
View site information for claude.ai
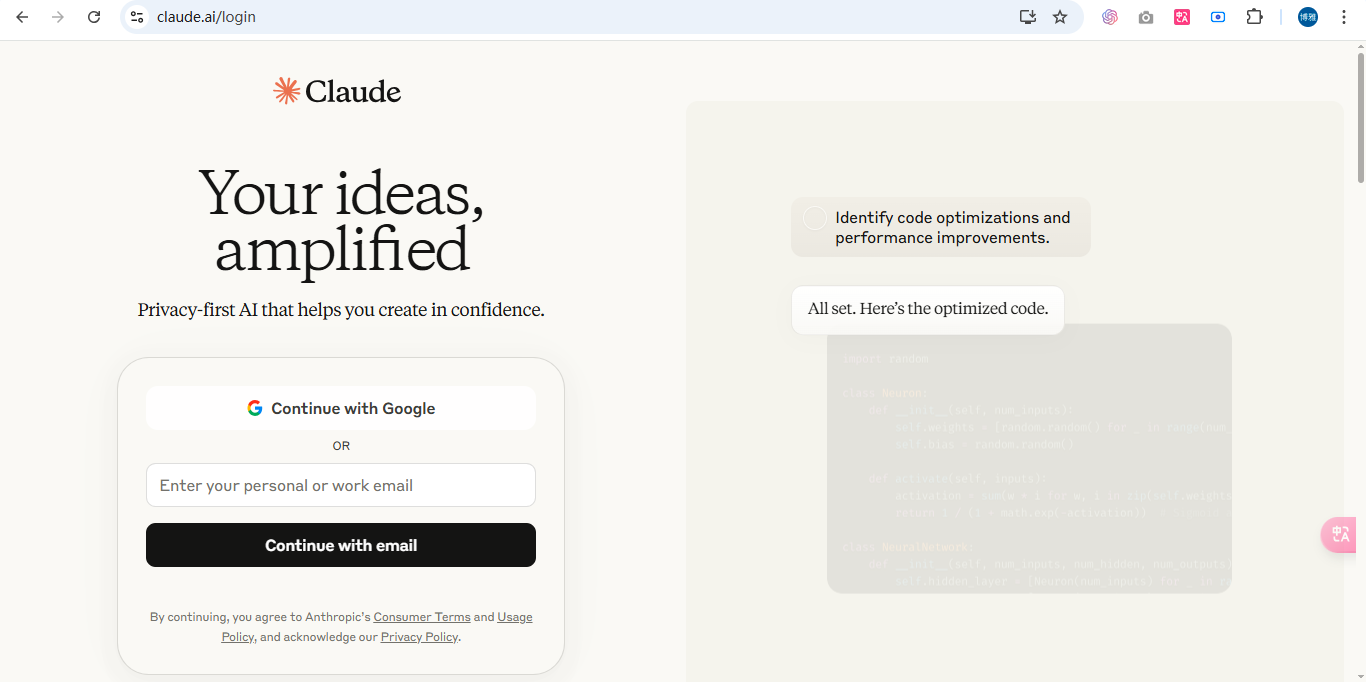click(x=138, y=17)
